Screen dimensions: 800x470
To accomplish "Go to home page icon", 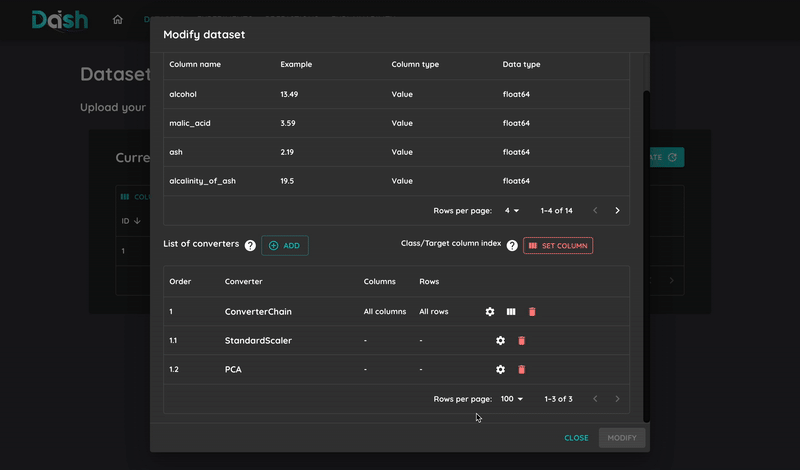I will click(118, 19).
